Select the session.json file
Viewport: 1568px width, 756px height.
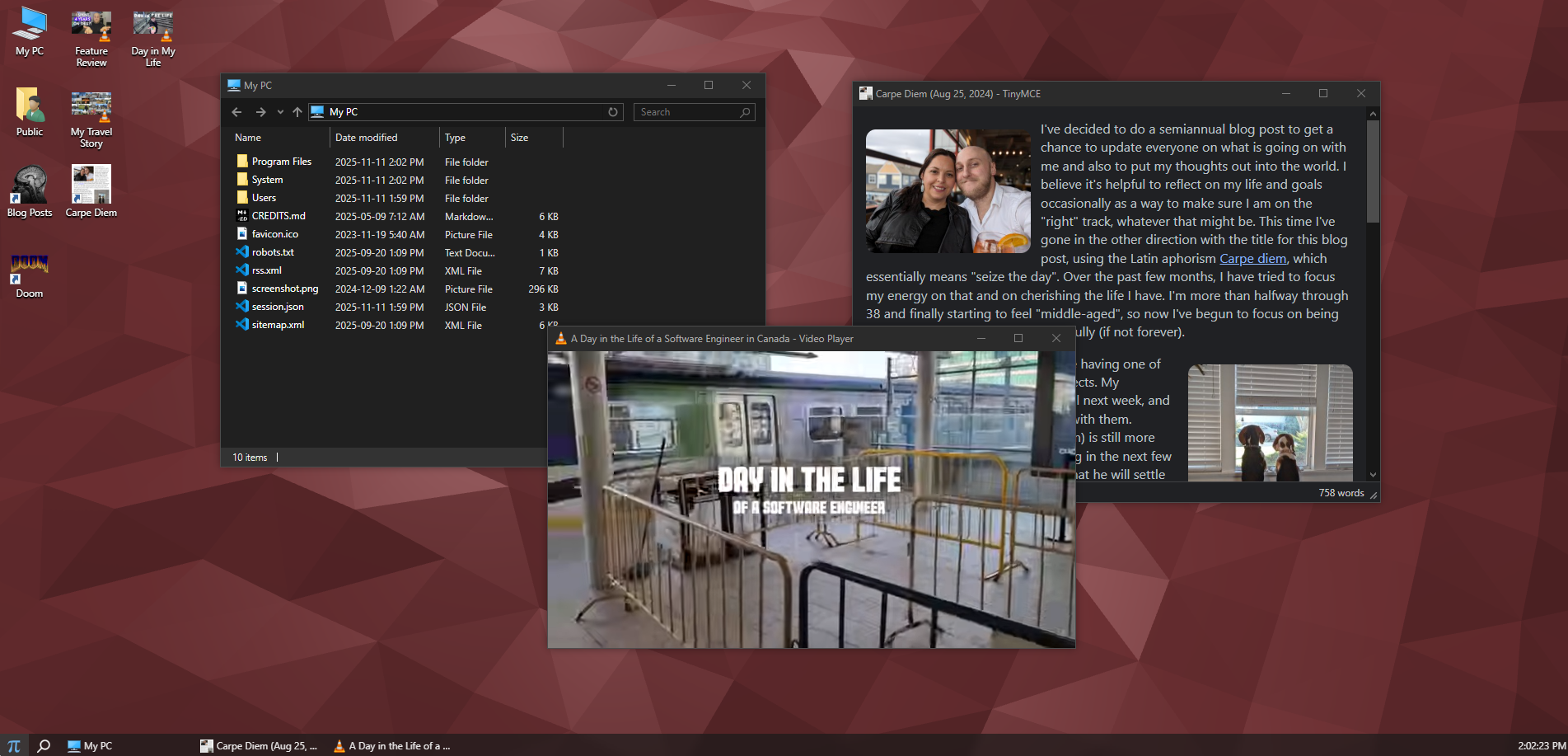pyautogui.click(x=278, y=307)
